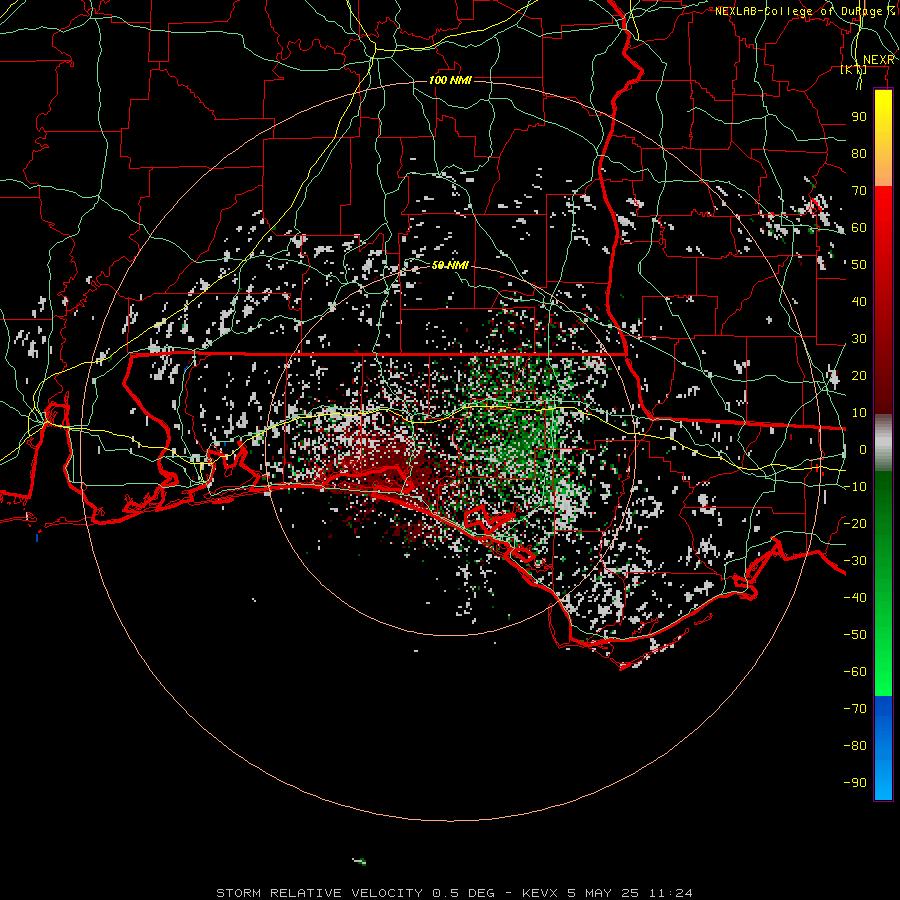The width and height of the screenshot is (900, 900).
Task: Click the "STORM RELATIVE VELOCITY" caption text
Action: tap(319, 893)
